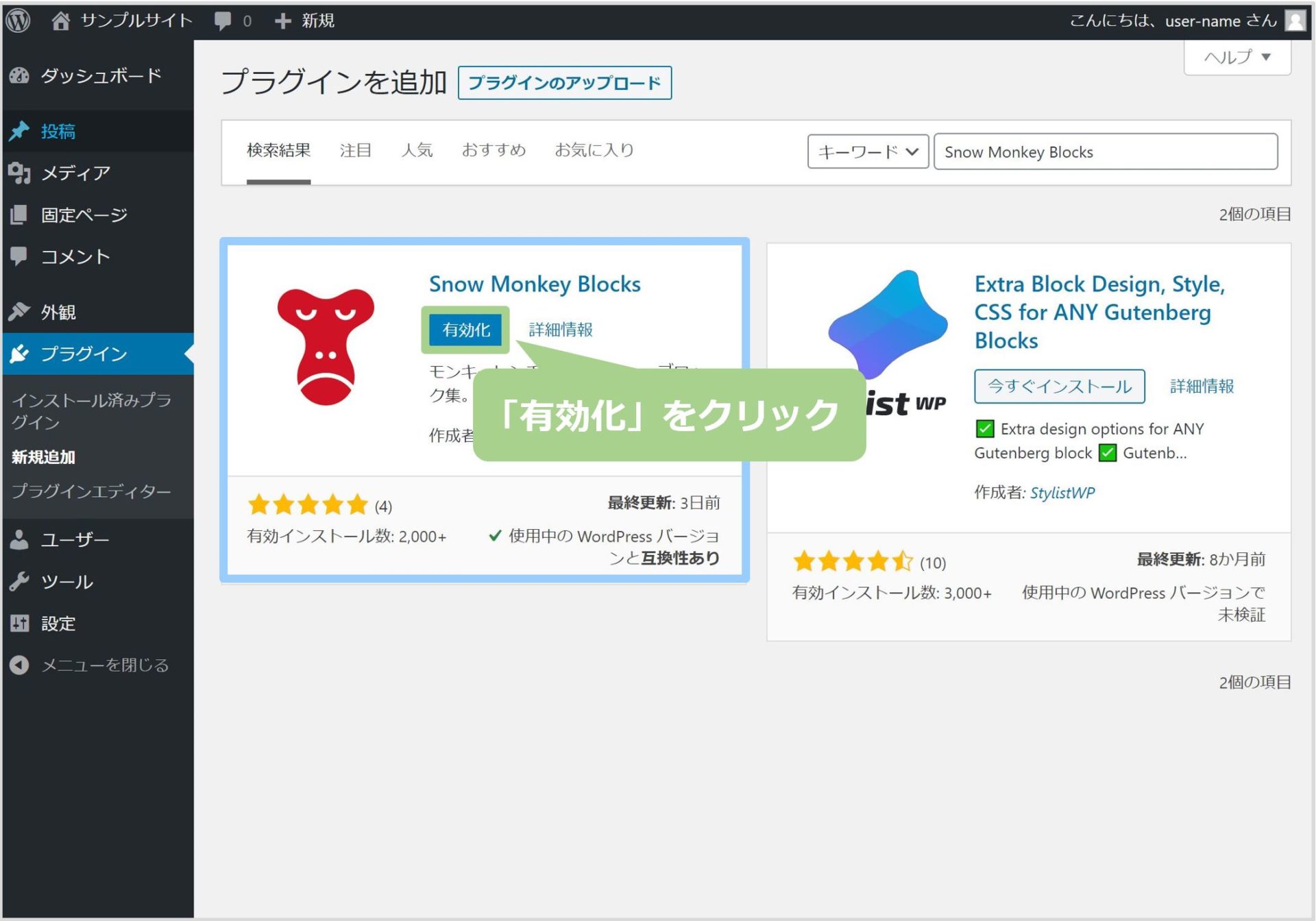Select the 投稿 pin icon
The height and width of the screenshot is (921, 1316).
click(x=19, y=131)
